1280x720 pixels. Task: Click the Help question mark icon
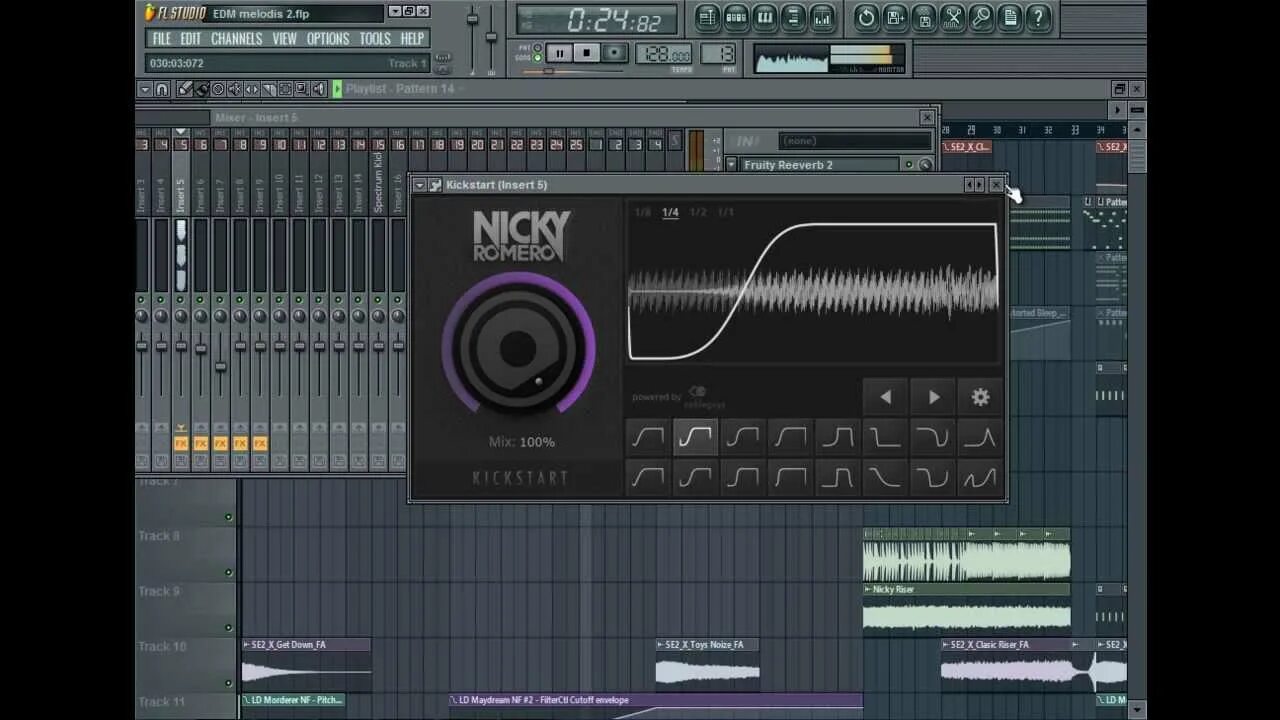pos(1037,18)
